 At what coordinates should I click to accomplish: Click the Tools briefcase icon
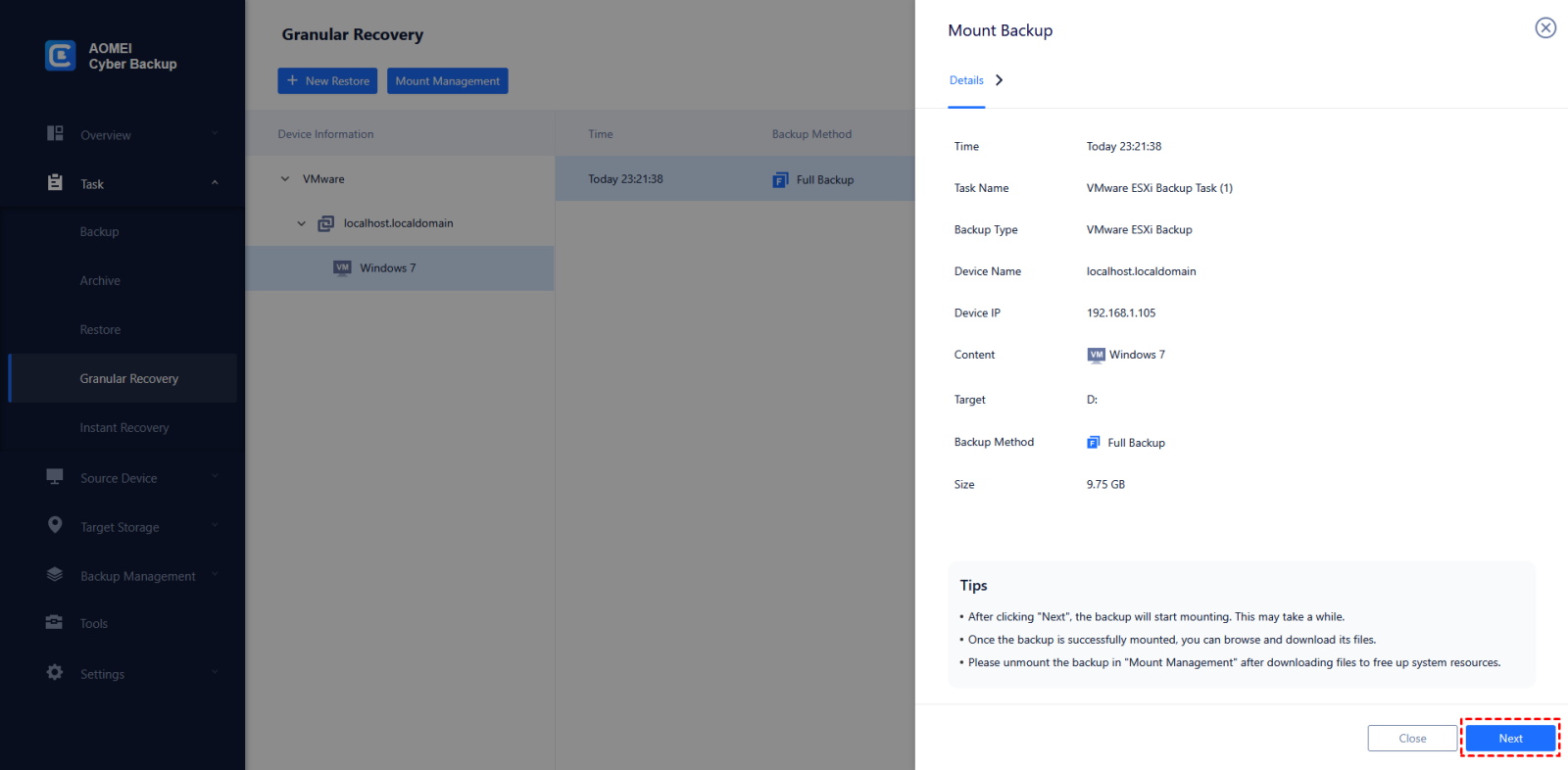tap(54, 622)
